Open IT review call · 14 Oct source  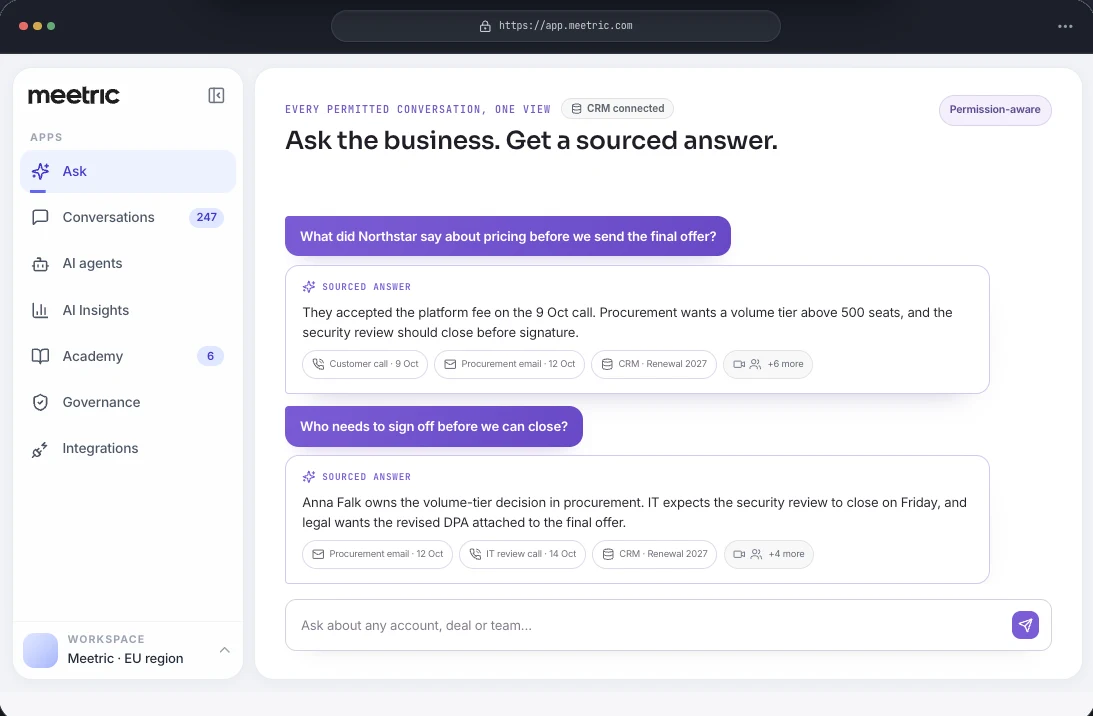tap(522, 554)
